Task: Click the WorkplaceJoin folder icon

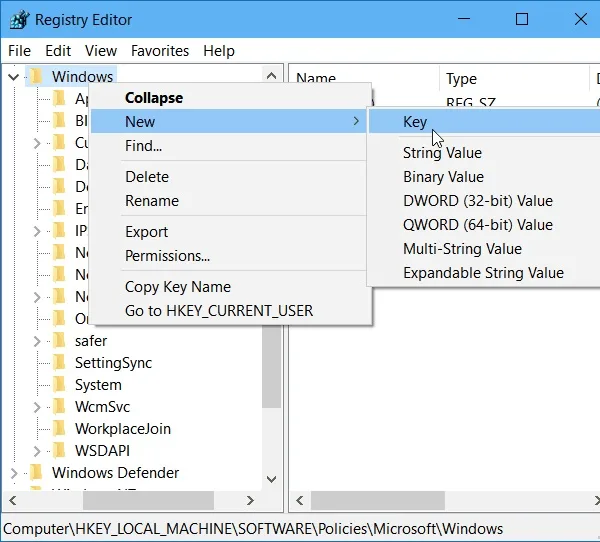Action: click(59, 429)
